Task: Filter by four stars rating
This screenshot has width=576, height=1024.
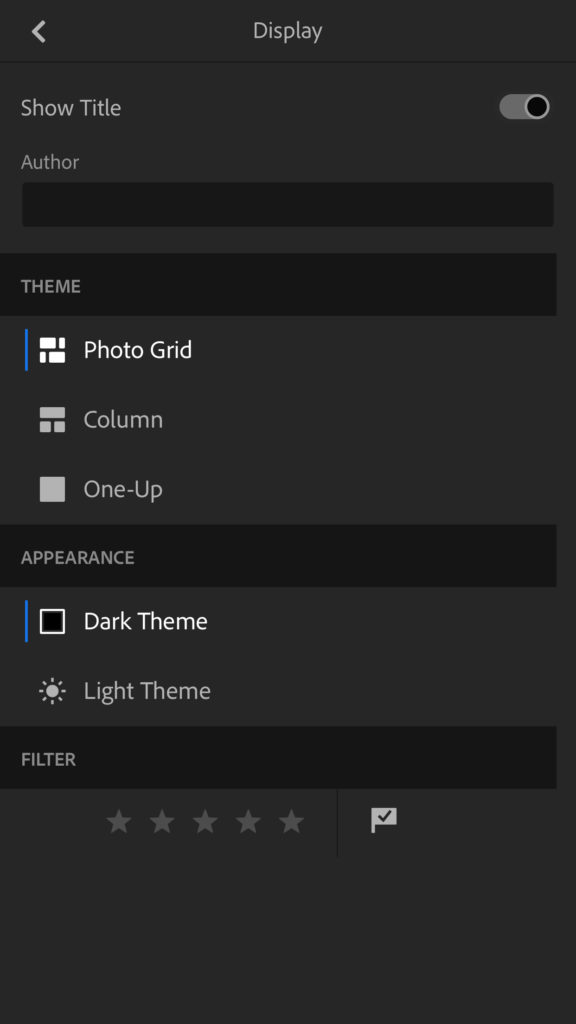Action: 248,822
